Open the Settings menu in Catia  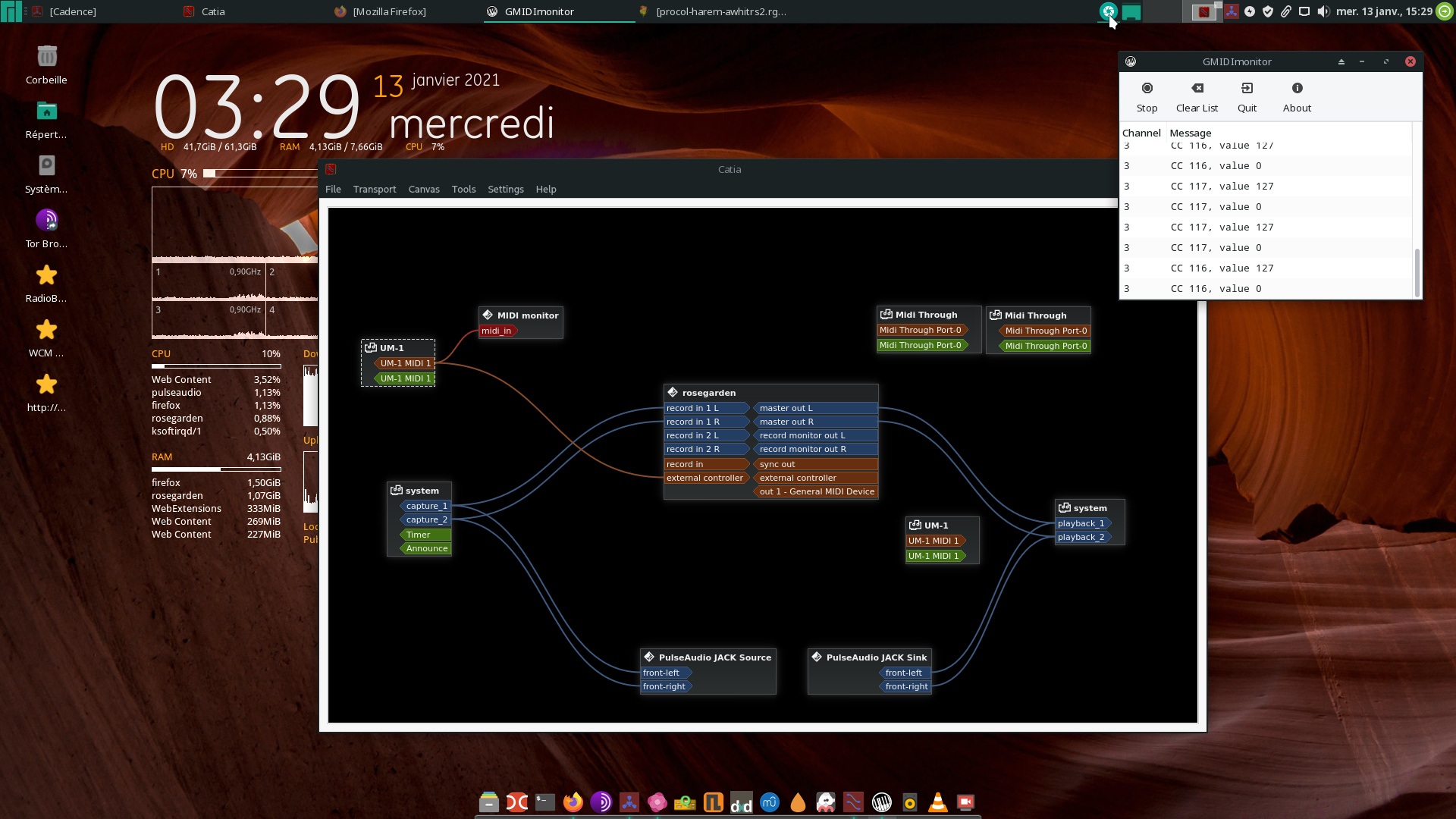pos(505,190)
